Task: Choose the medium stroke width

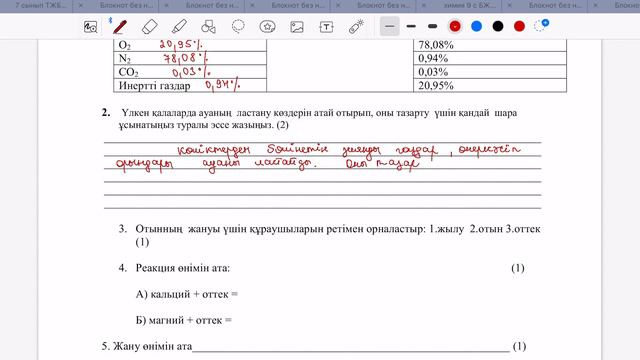Action: coord(411,27)
